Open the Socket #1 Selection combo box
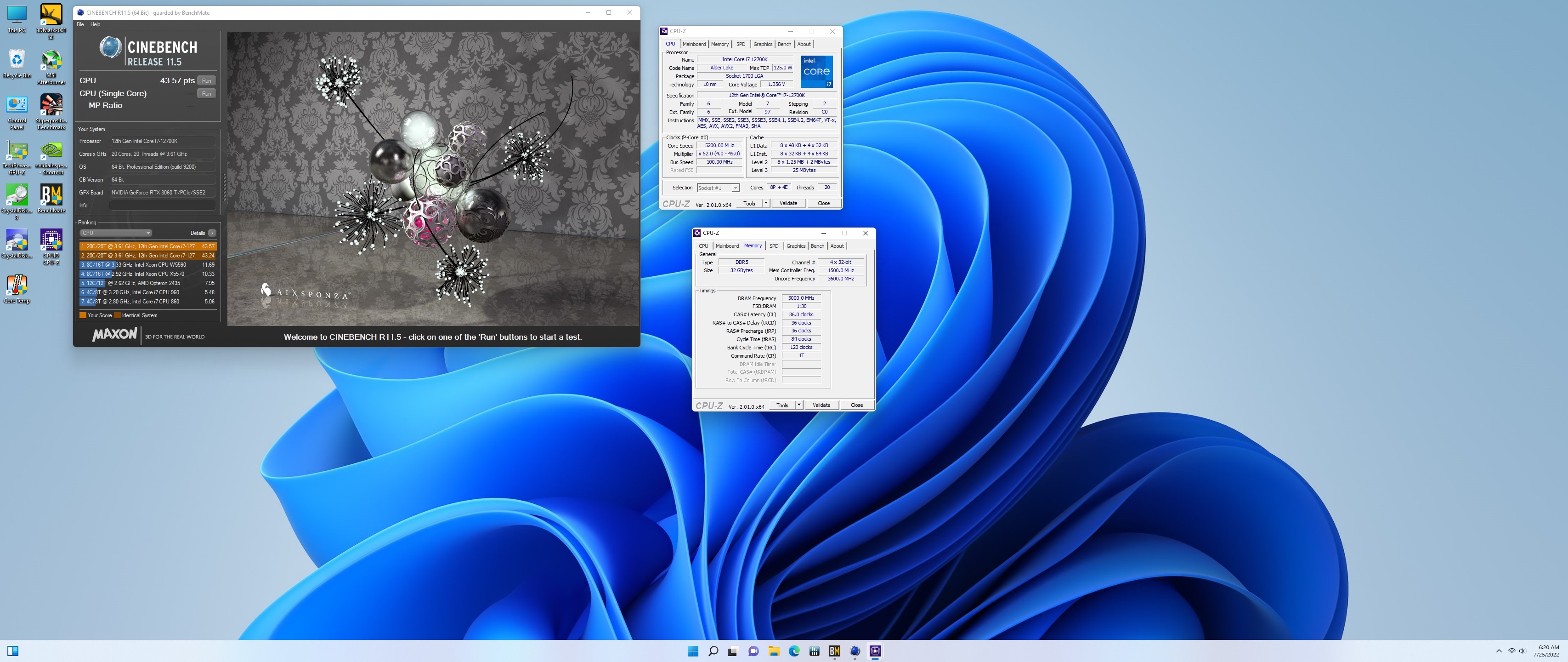The height and width of the screenshot is (662, 1568). (718, 188)
